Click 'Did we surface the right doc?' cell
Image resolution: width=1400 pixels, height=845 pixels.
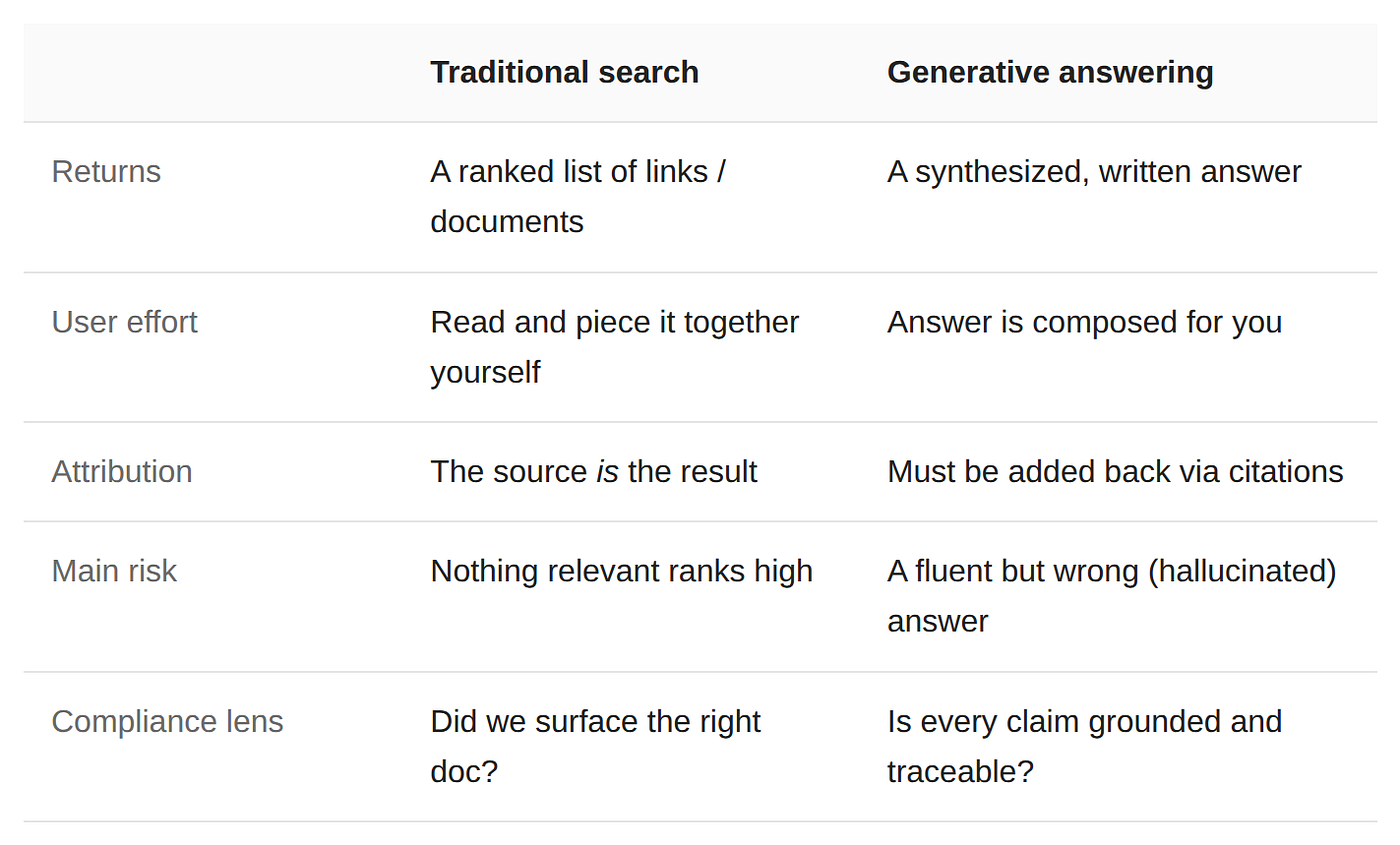595,746
